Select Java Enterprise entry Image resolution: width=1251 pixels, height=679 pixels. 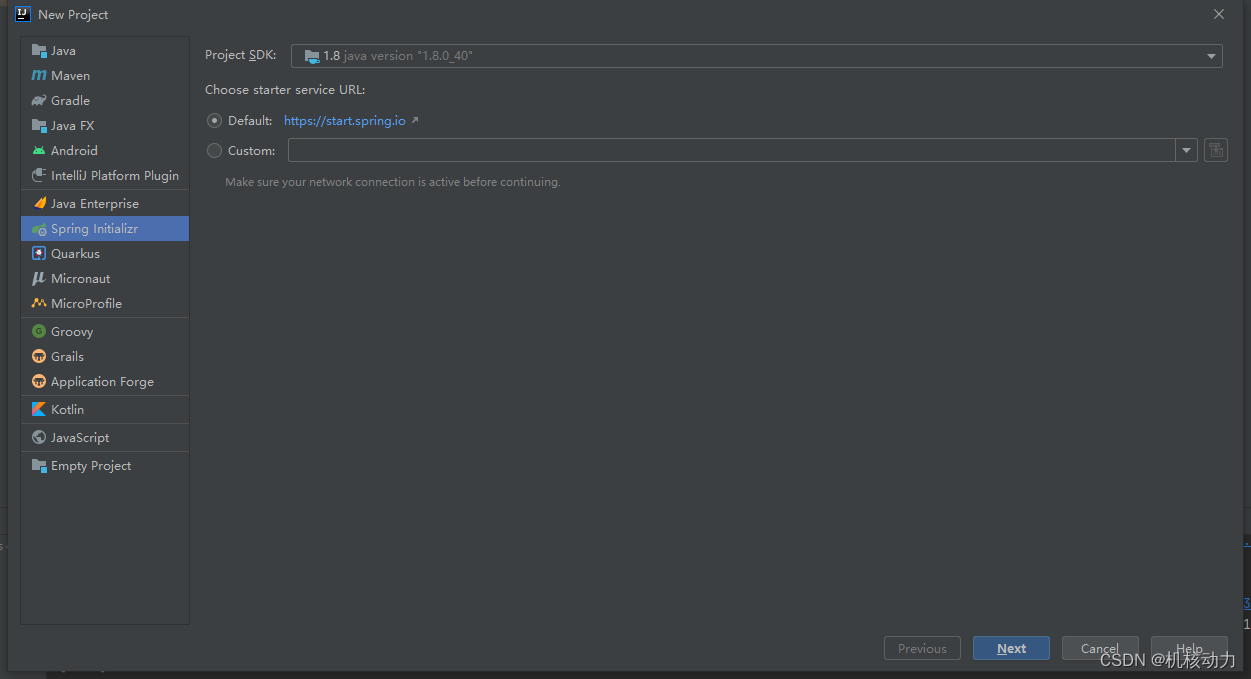click(x=105, y=204)
